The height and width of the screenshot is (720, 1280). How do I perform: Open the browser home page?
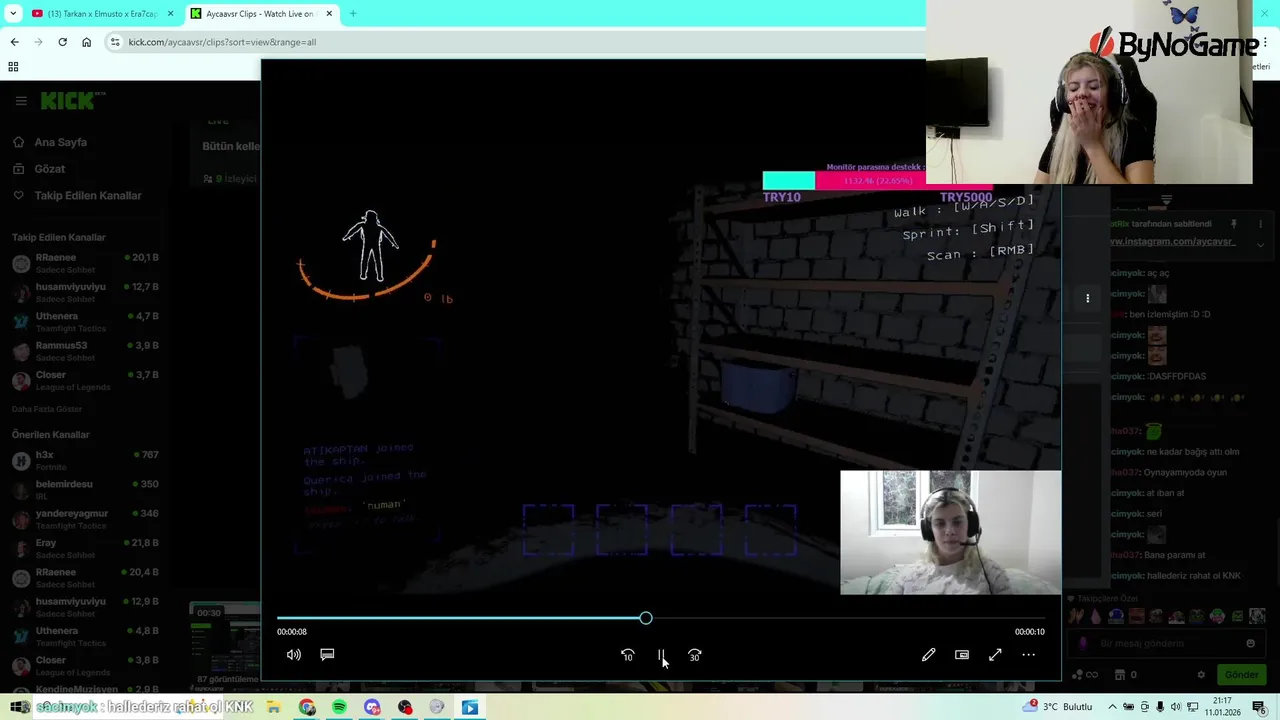click(86, 42)
